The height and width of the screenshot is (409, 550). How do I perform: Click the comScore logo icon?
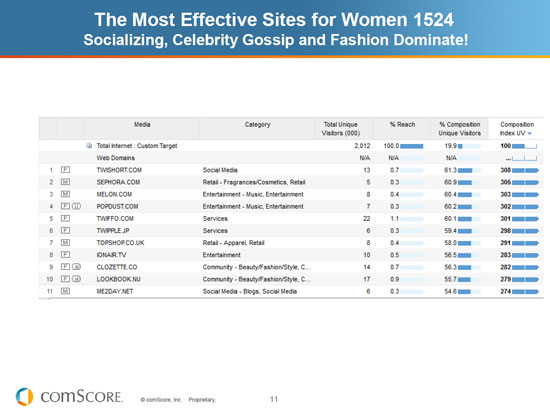click(x=25, y=397)
